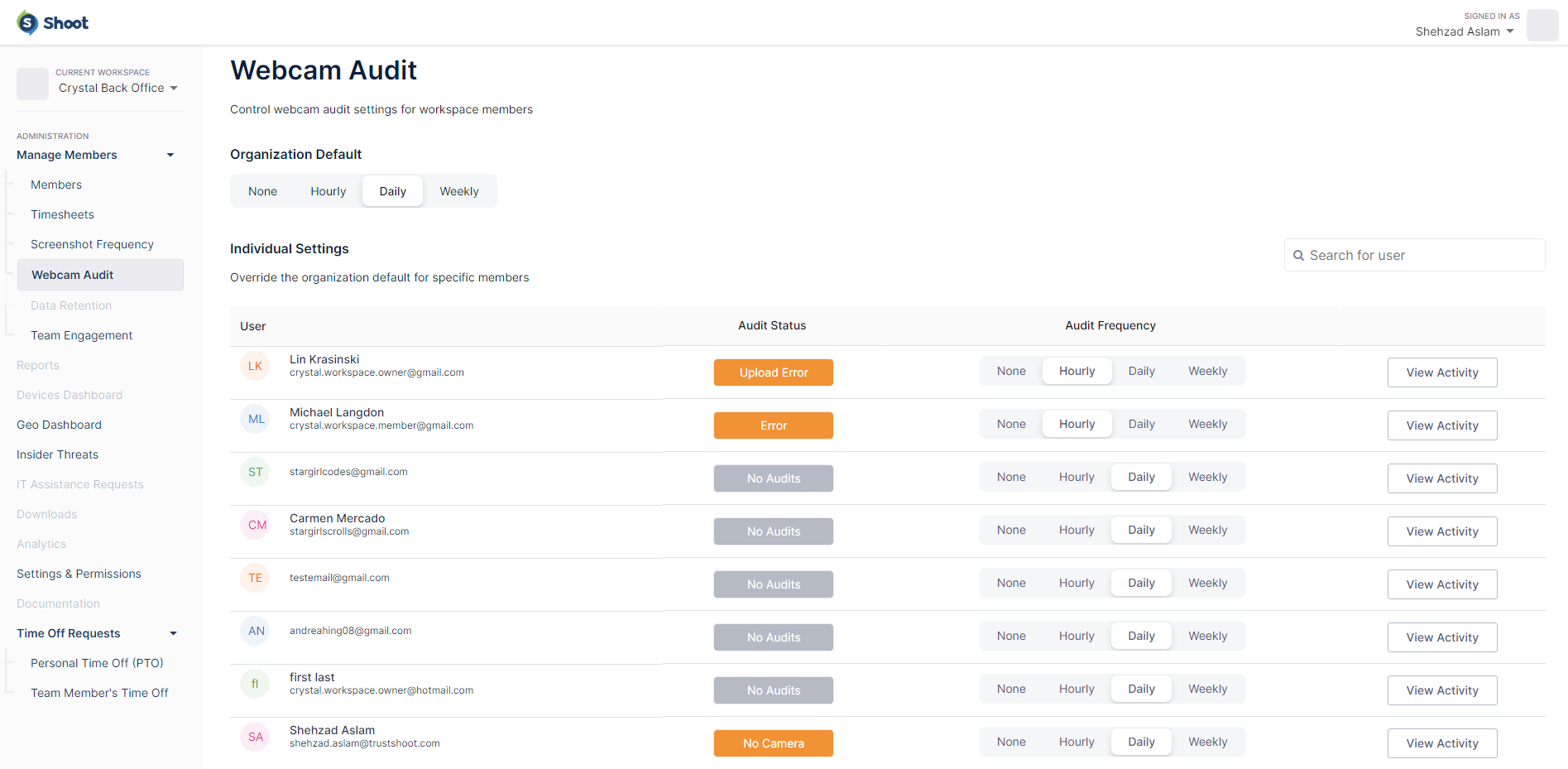Click the Shoot logo icon
1568x769 pixels.
(x=27, y=23)
